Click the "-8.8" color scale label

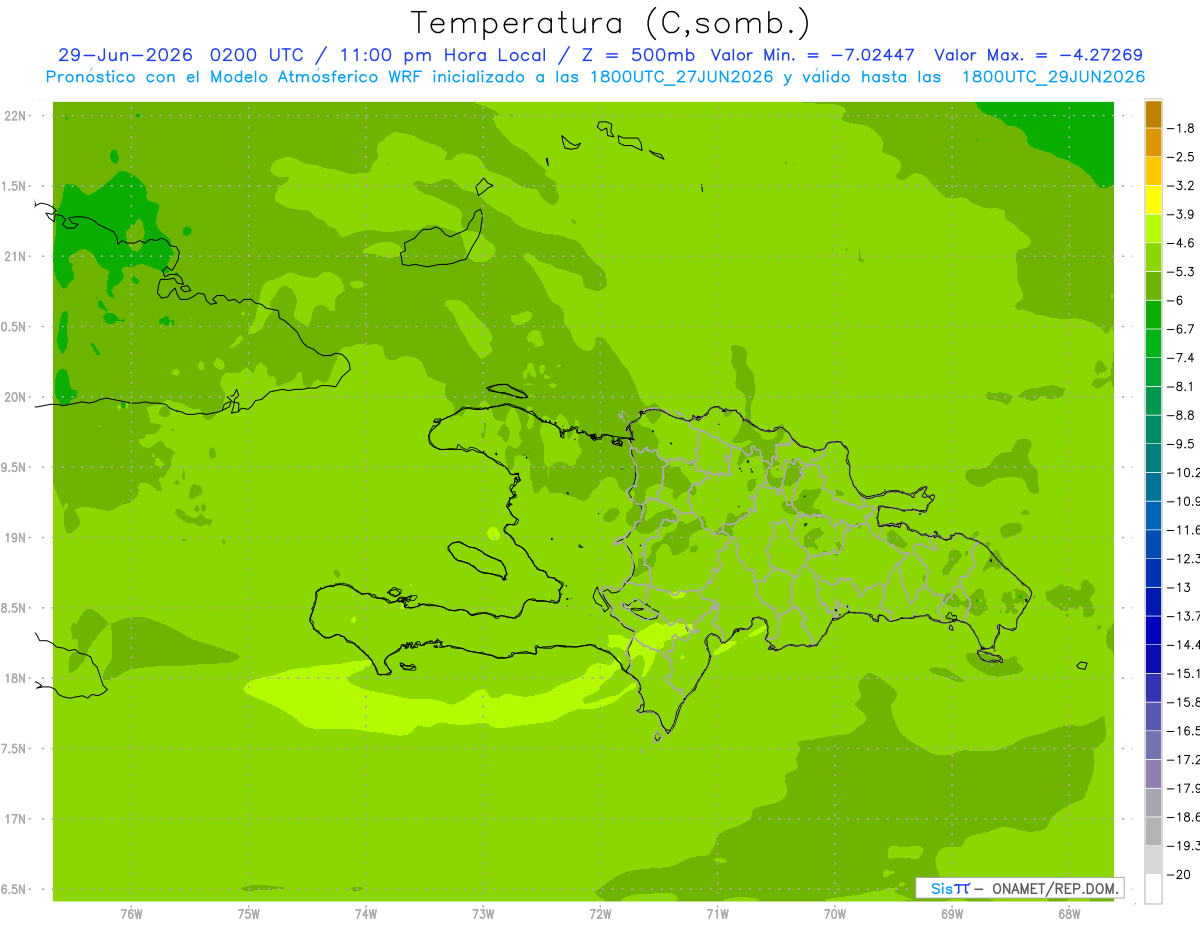click(1182, 415)
